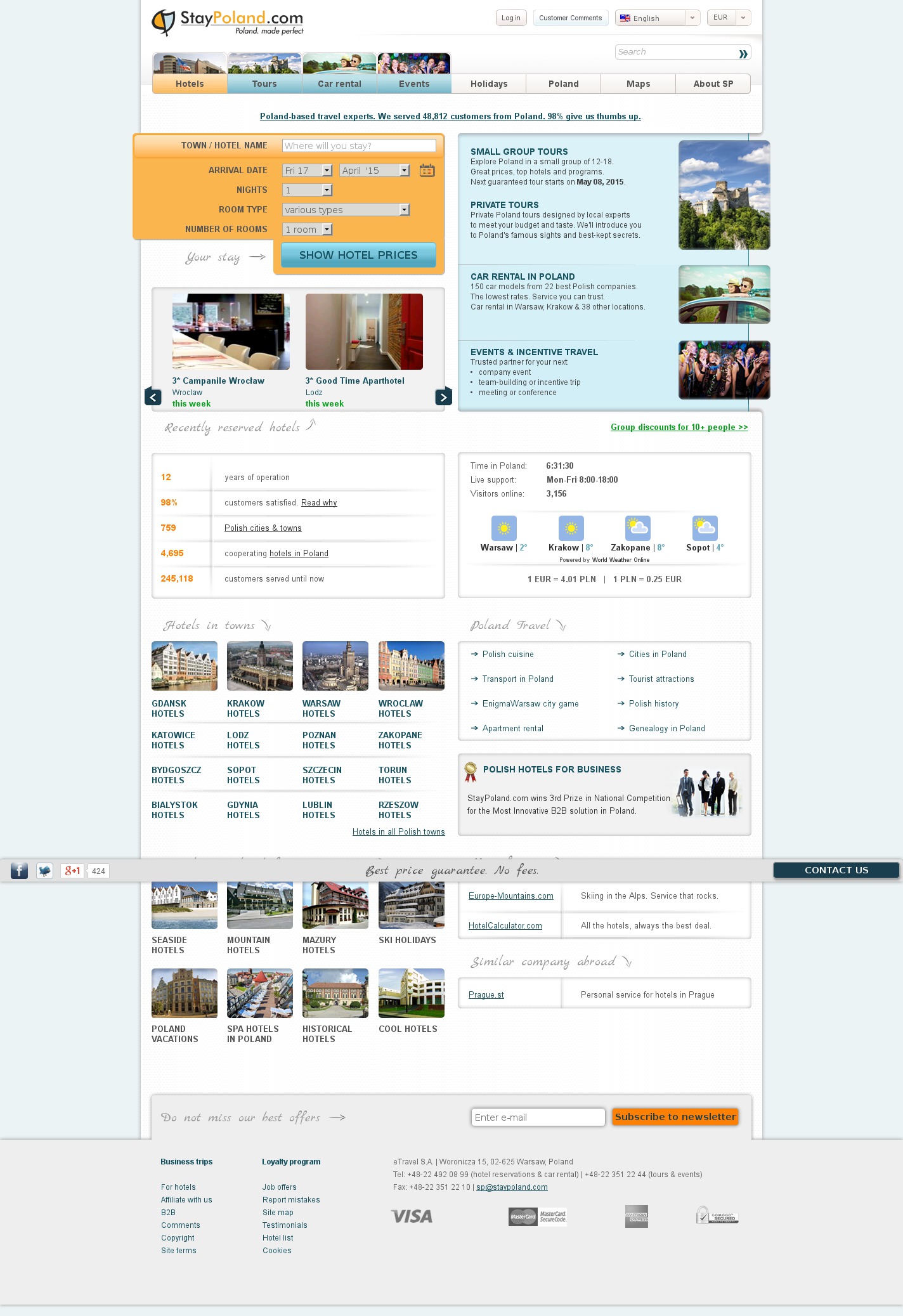The image size is (903, 1316).
Task: Open the arrival date calendar icon
Action: [427, 170]
